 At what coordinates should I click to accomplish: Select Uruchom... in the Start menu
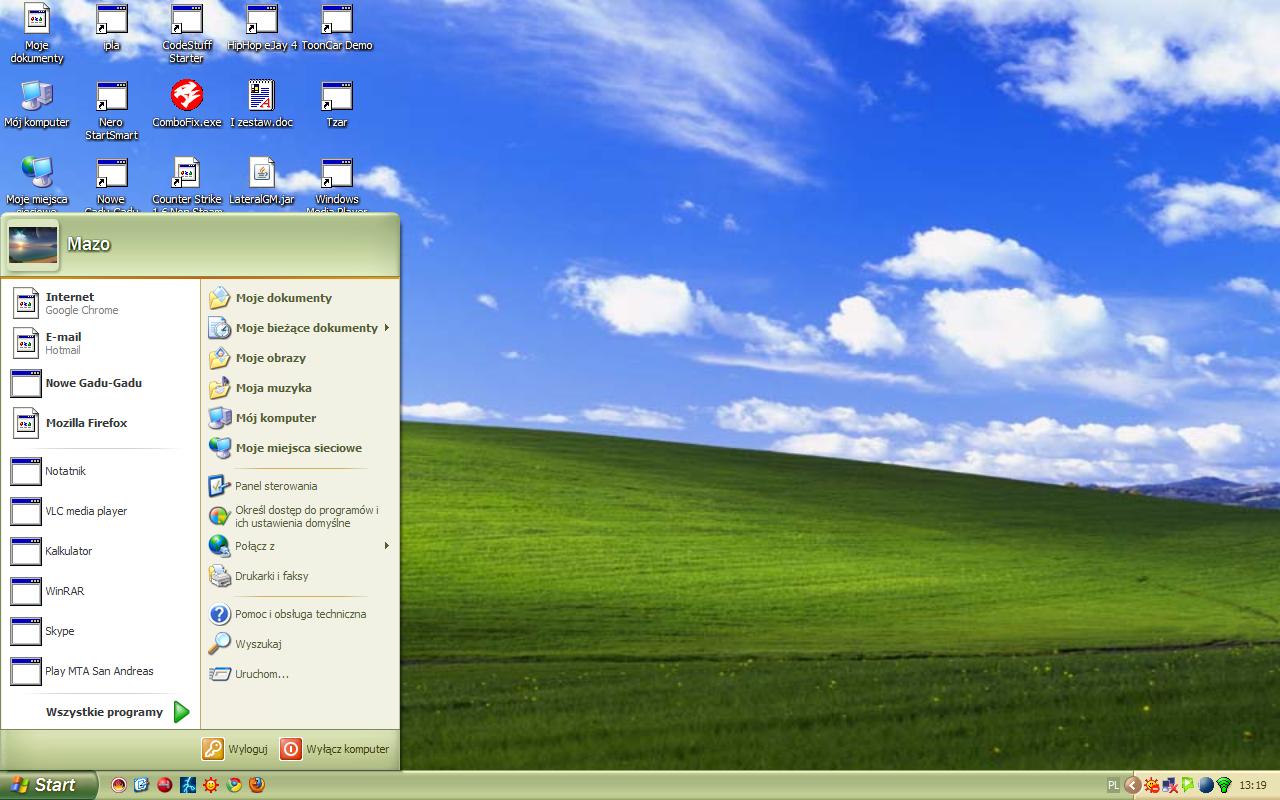[261, 674]
